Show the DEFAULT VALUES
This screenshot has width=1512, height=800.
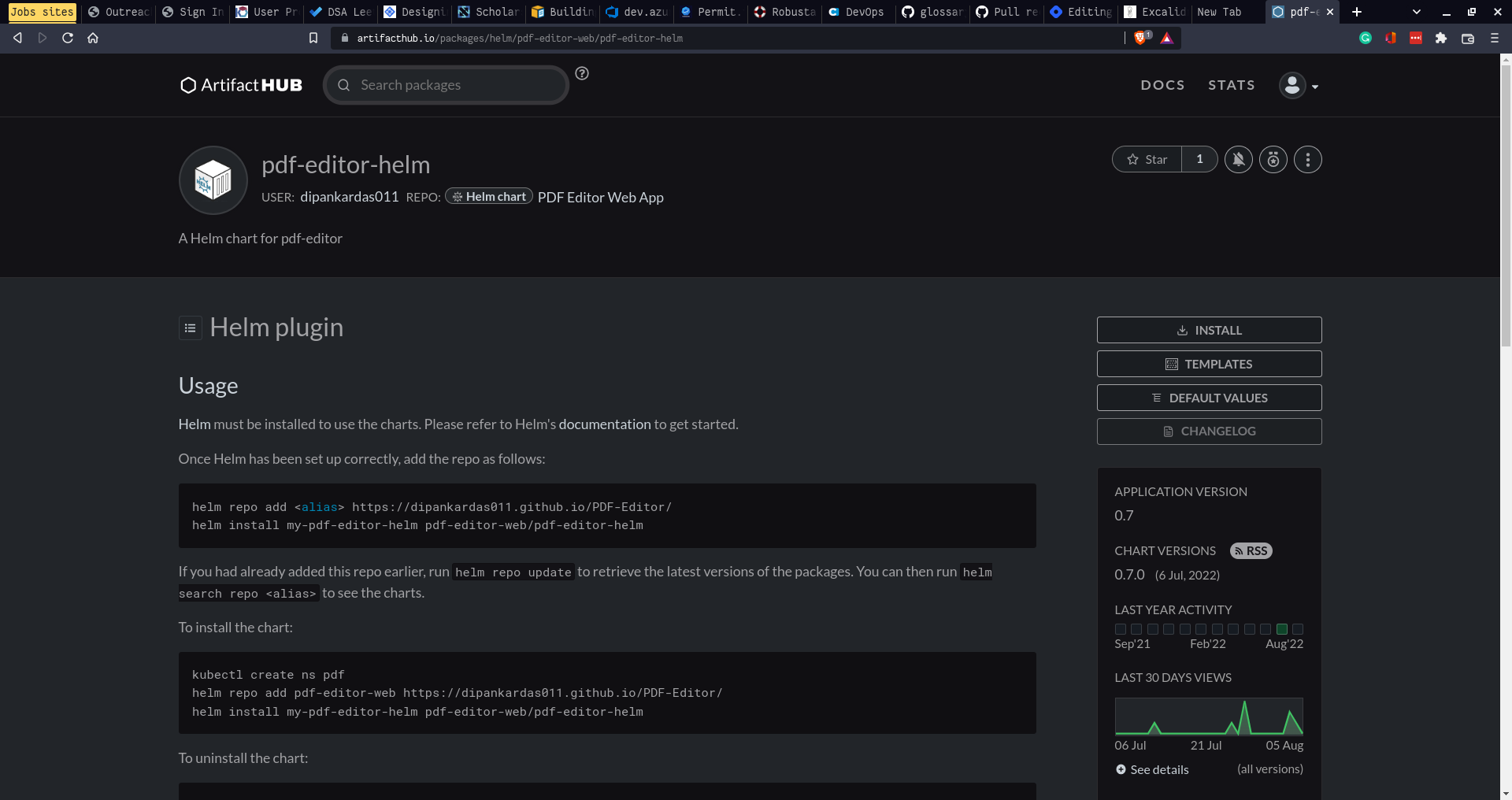click(x=1209, y=398)
